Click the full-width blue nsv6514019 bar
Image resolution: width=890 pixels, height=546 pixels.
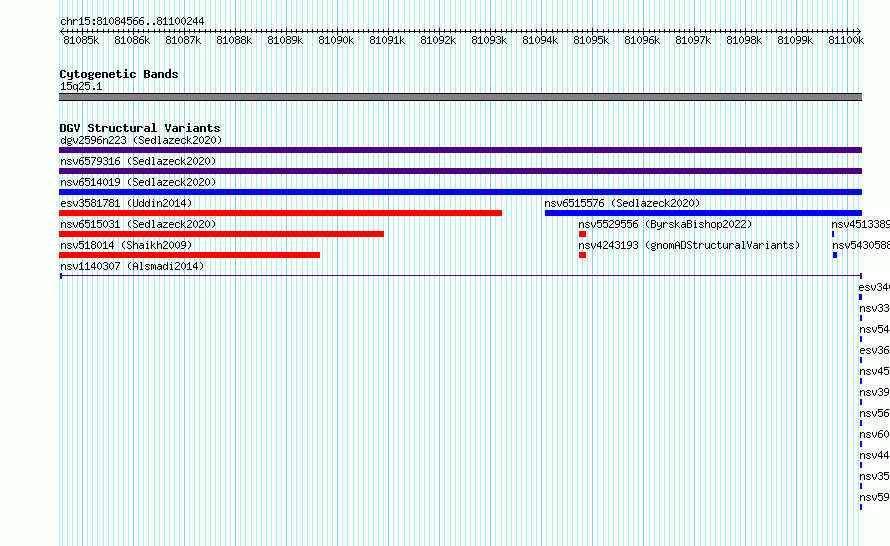click(460, 192)
